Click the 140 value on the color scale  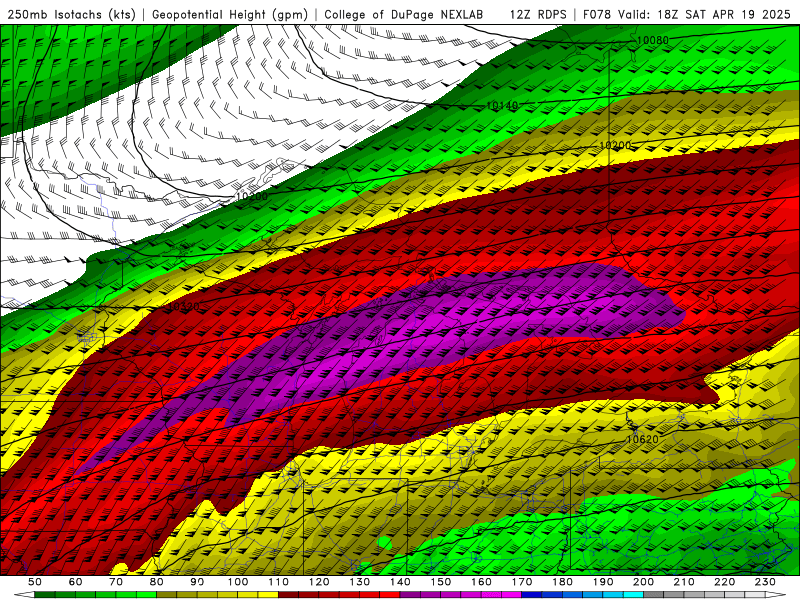[x=400, y=582]
